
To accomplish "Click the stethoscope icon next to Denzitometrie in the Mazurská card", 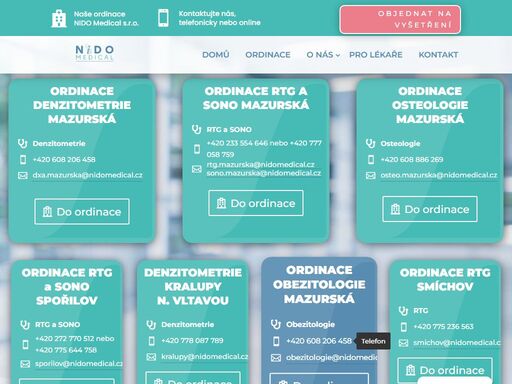I will pyautogui.click(x=22, y=144).
